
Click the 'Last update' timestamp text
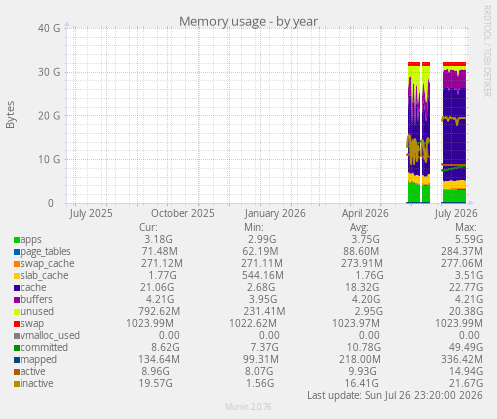(395, 396)
